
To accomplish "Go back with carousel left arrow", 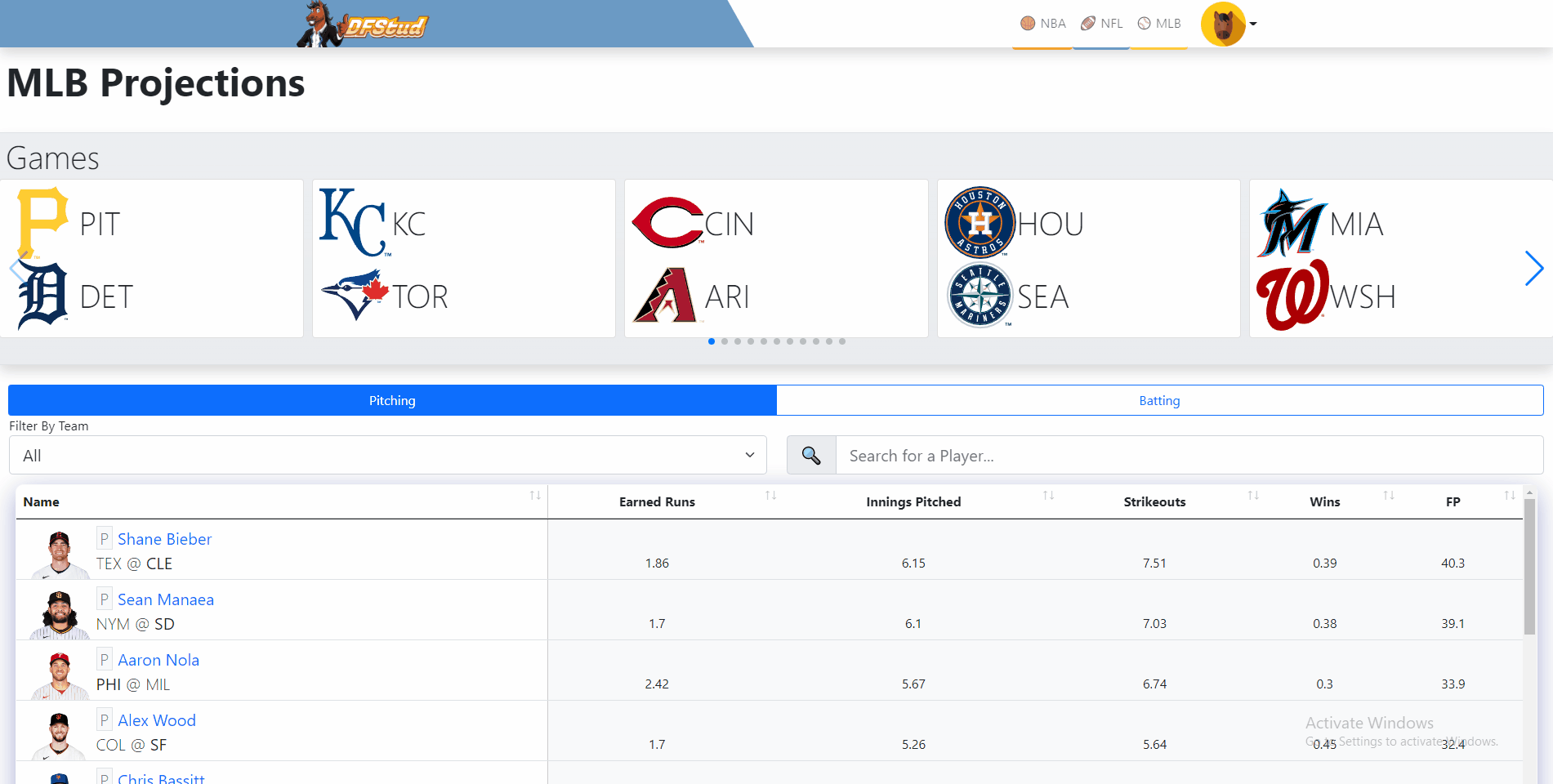I will coord(17,269).
